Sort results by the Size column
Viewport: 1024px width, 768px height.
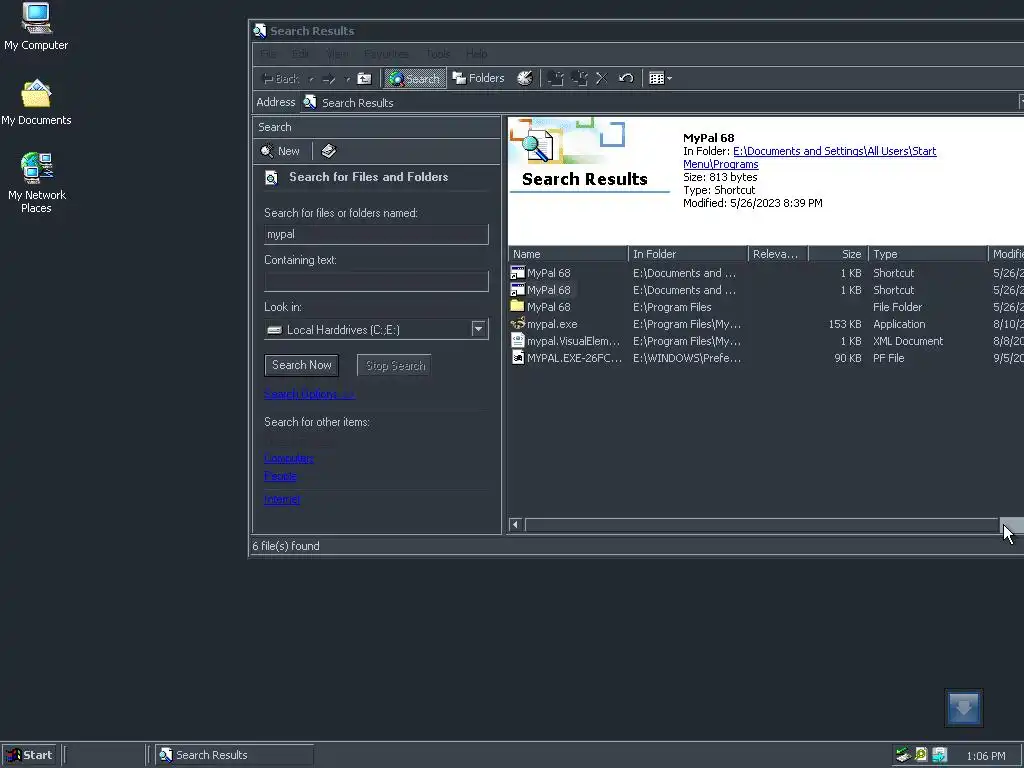tap(839, 254)
